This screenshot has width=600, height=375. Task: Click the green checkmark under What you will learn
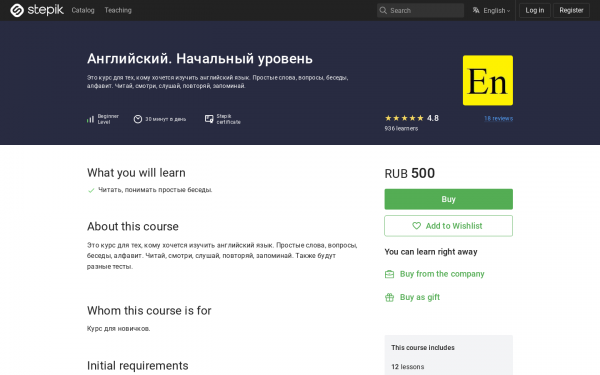pos(91,190)
